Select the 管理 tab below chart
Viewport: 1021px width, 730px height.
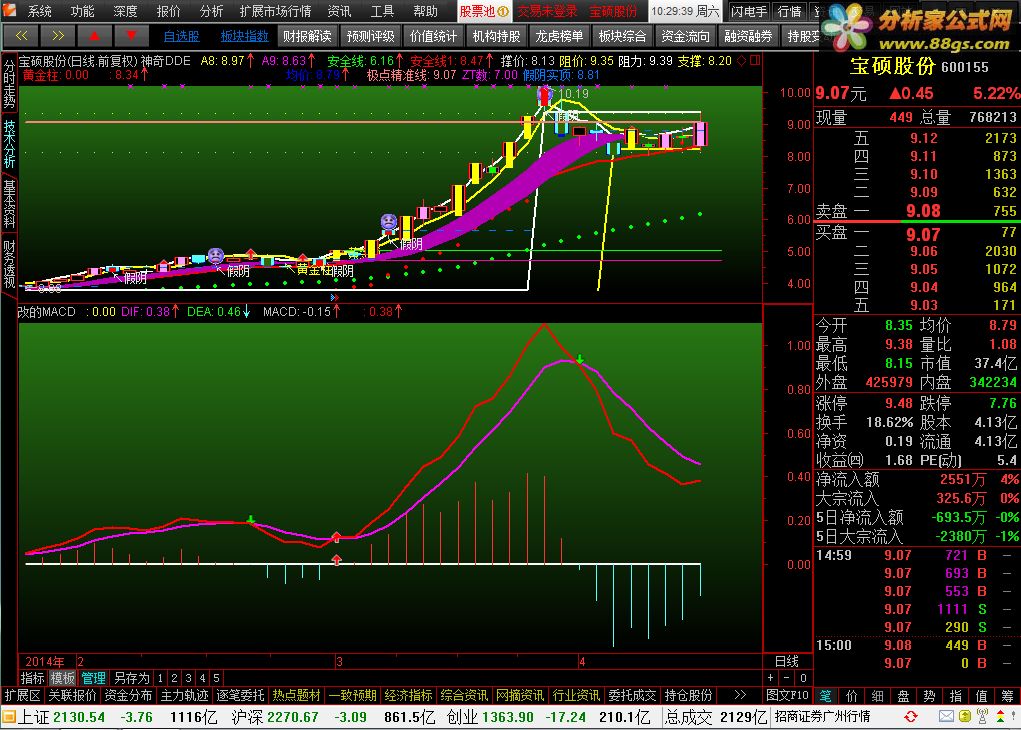93,678
